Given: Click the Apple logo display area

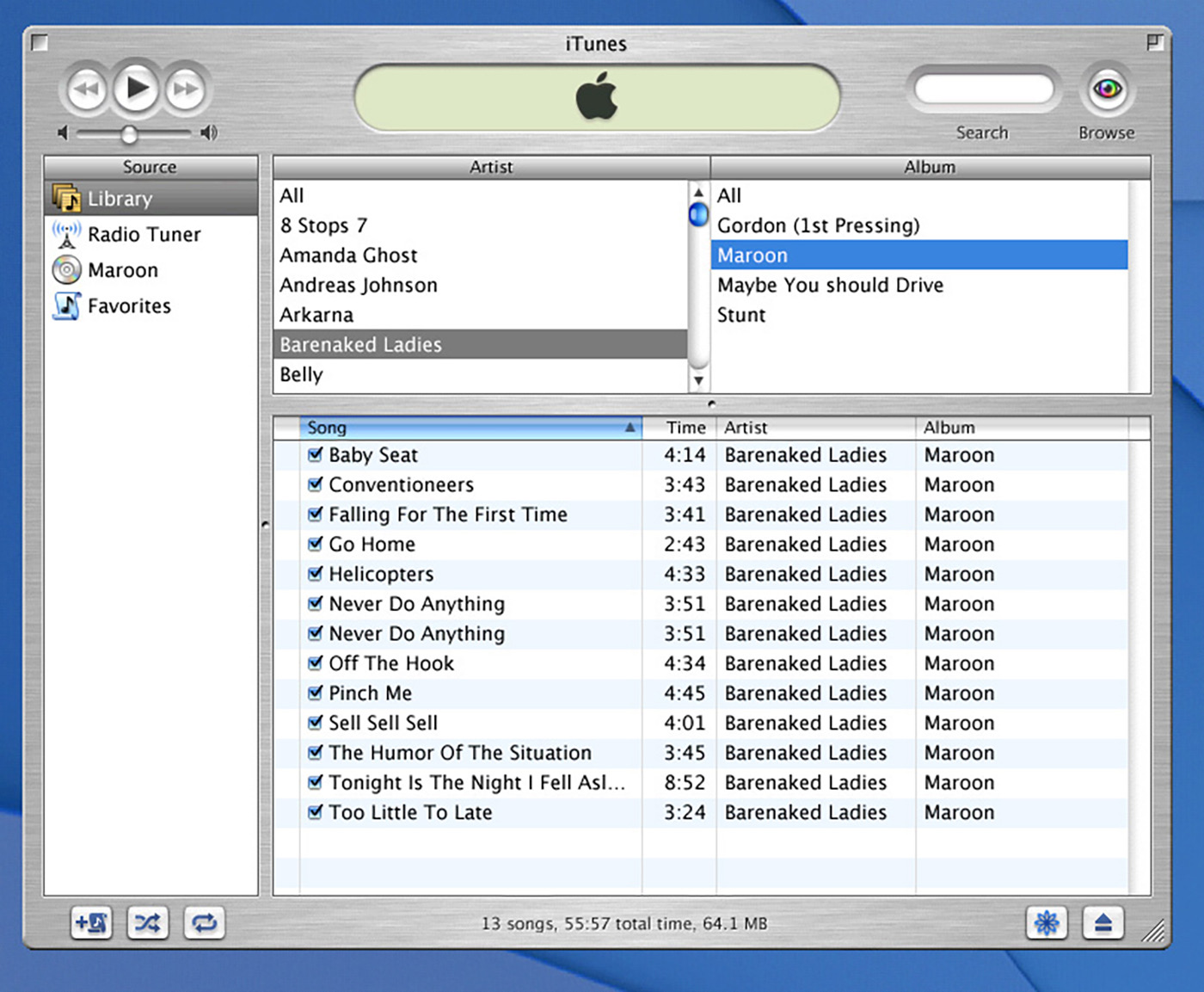Looking at the screenshot, I should 597,96.
